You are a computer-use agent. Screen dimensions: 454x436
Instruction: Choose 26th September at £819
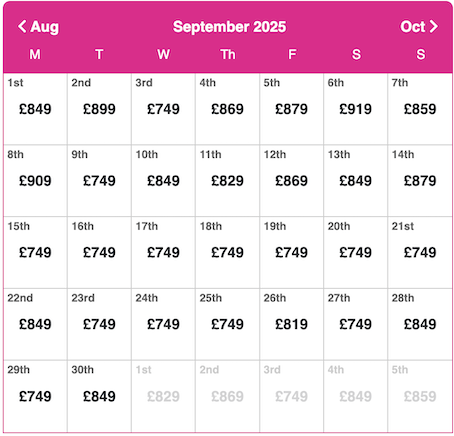[291, 324]
